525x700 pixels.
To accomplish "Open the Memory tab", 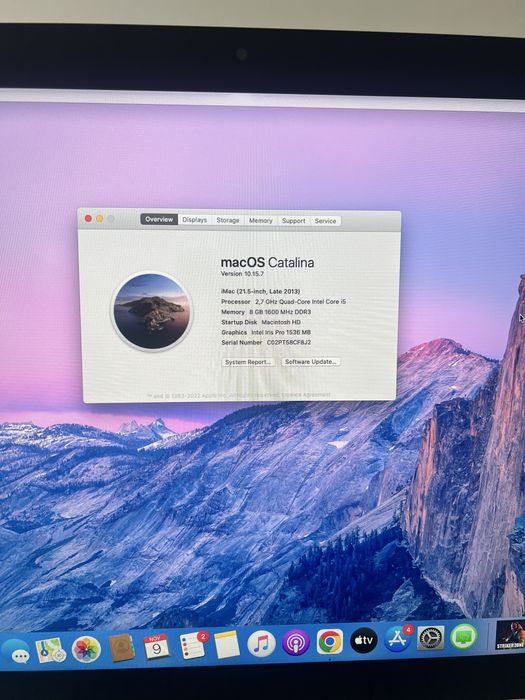I will tap(261, 221).
